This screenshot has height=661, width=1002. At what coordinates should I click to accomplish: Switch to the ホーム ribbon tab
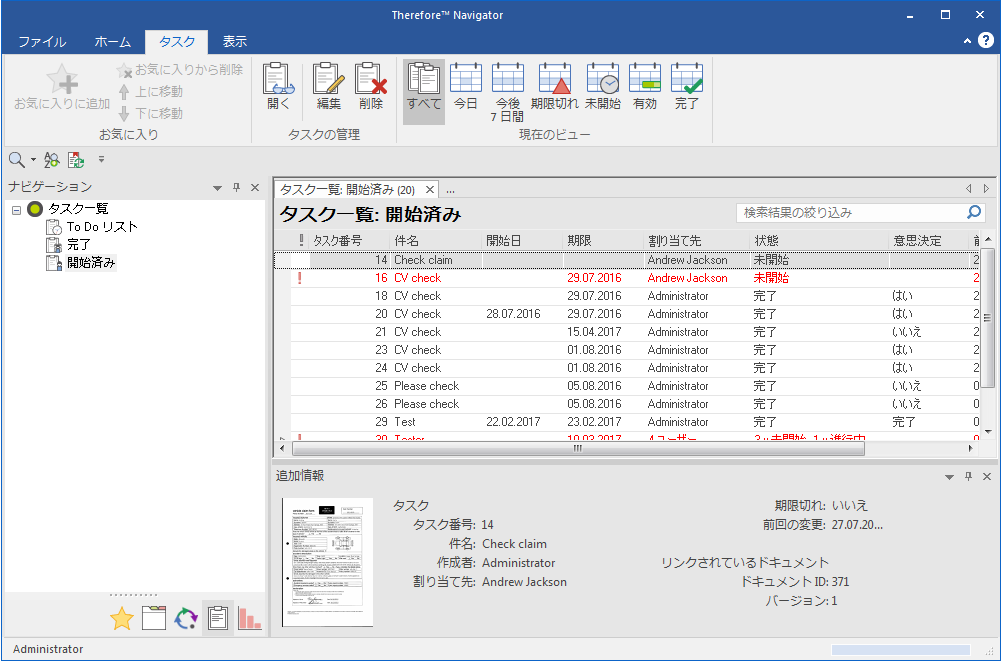112,42
